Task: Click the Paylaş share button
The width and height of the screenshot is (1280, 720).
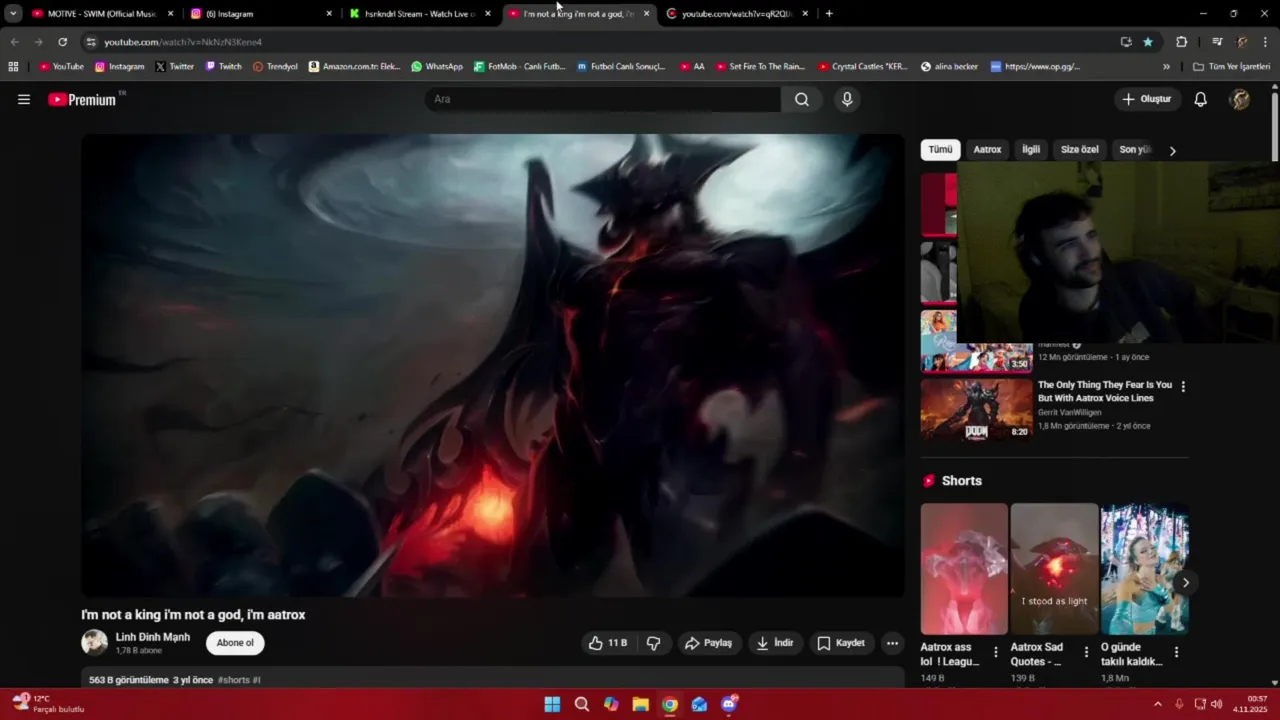Action: [708, 643]
